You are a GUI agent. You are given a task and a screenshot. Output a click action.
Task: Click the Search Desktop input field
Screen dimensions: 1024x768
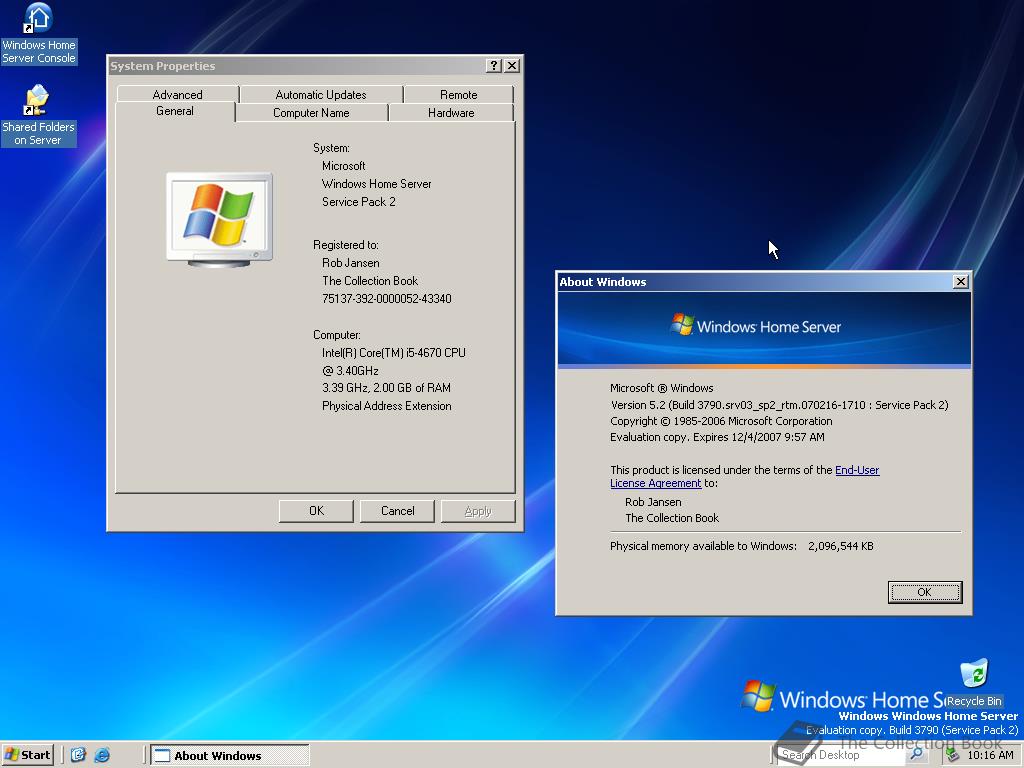tap(841, 755)
